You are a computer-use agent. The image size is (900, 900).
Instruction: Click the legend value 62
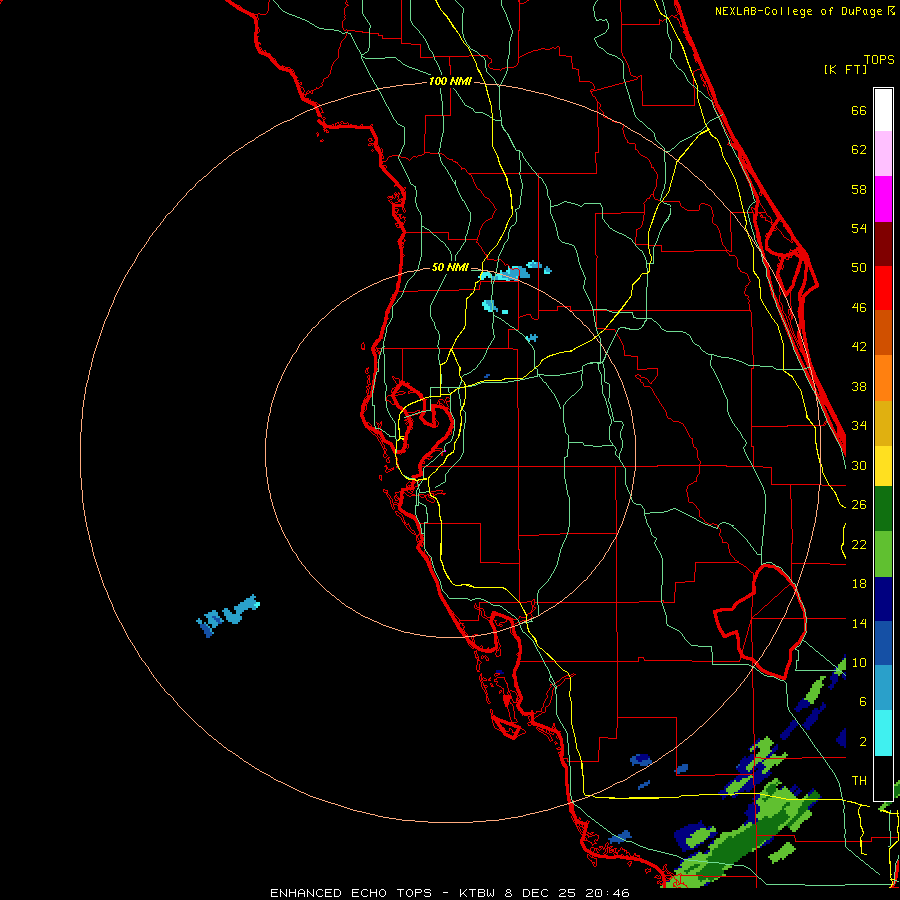tap(859, 150)
